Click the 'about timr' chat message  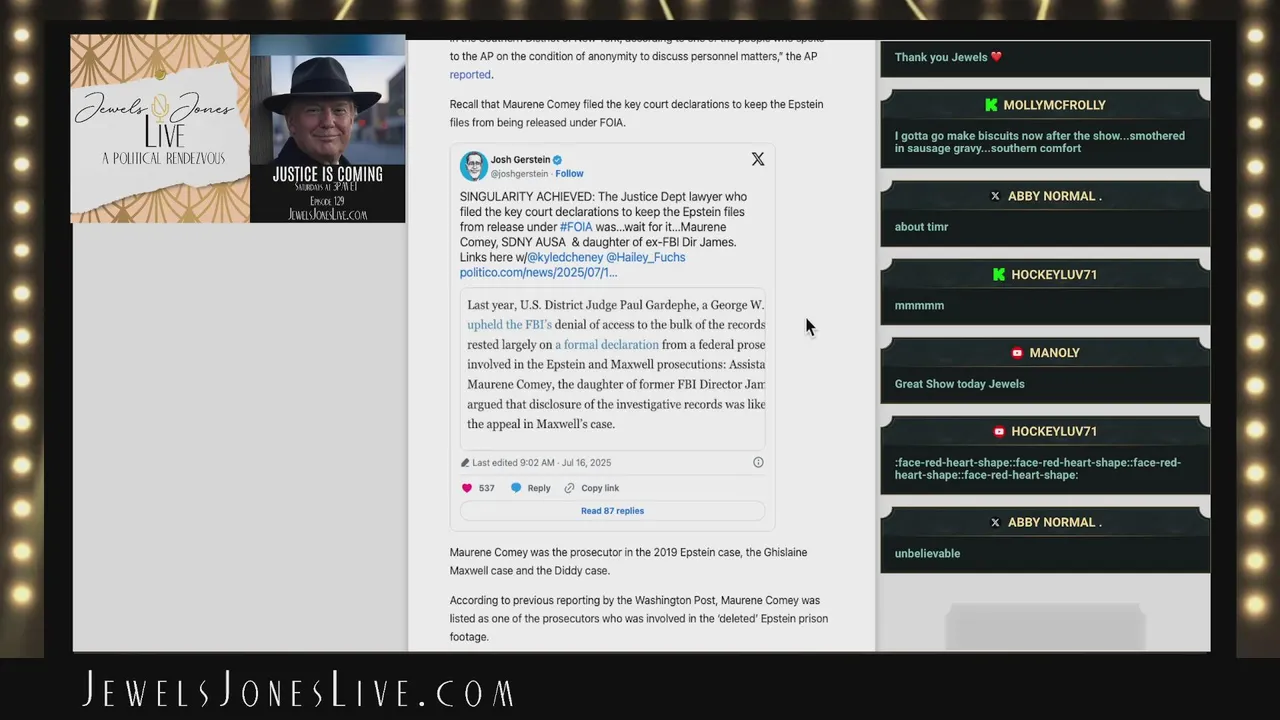tap(921, 227)
